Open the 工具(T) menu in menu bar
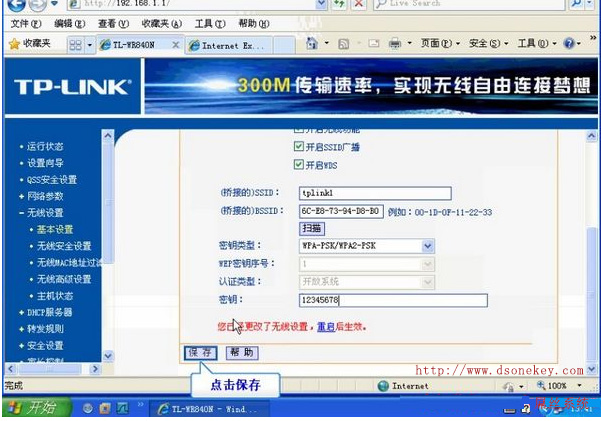This screenshot has width=601, height=421. (x=210, y=24)
